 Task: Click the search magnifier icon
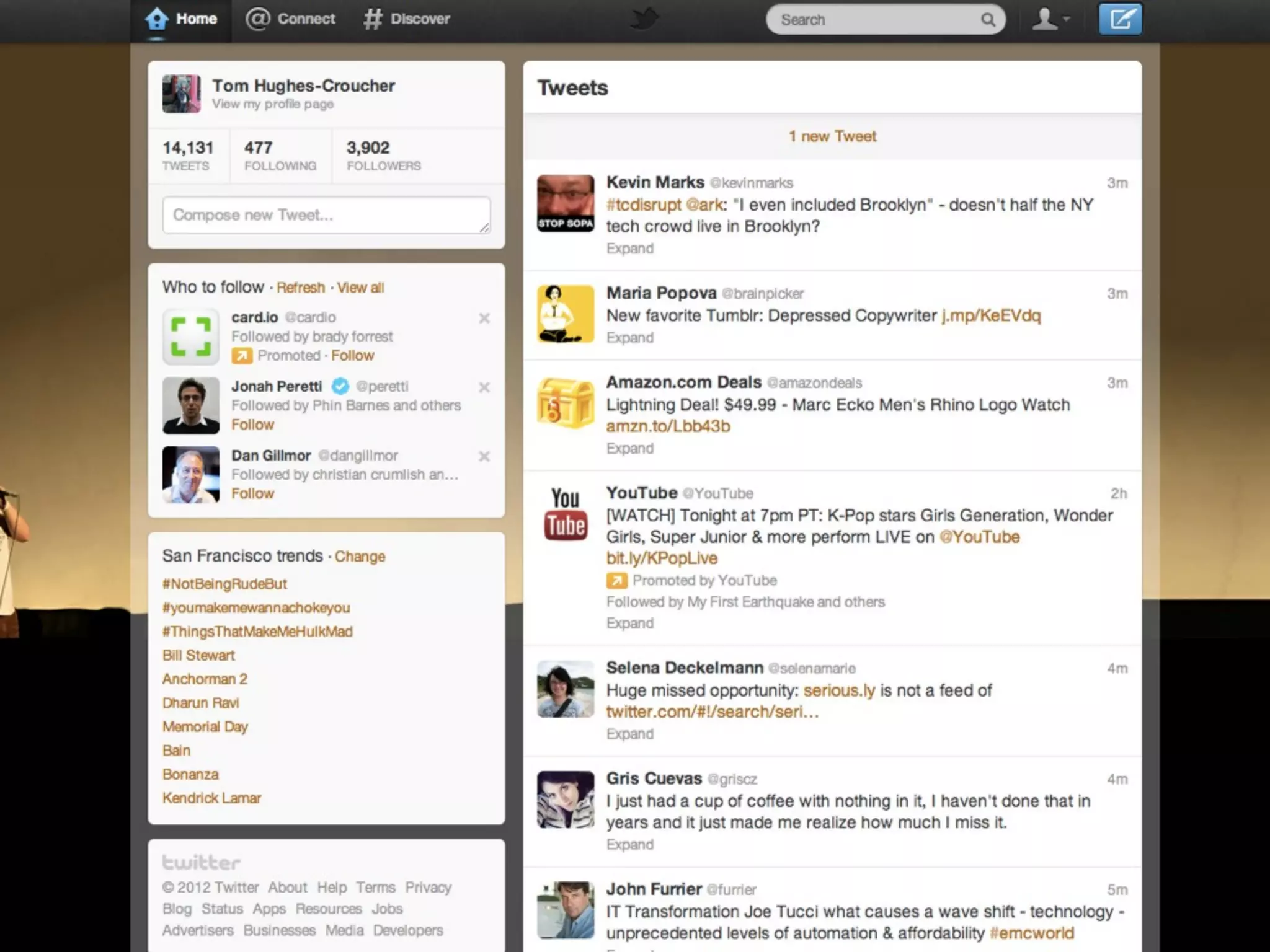988,20
